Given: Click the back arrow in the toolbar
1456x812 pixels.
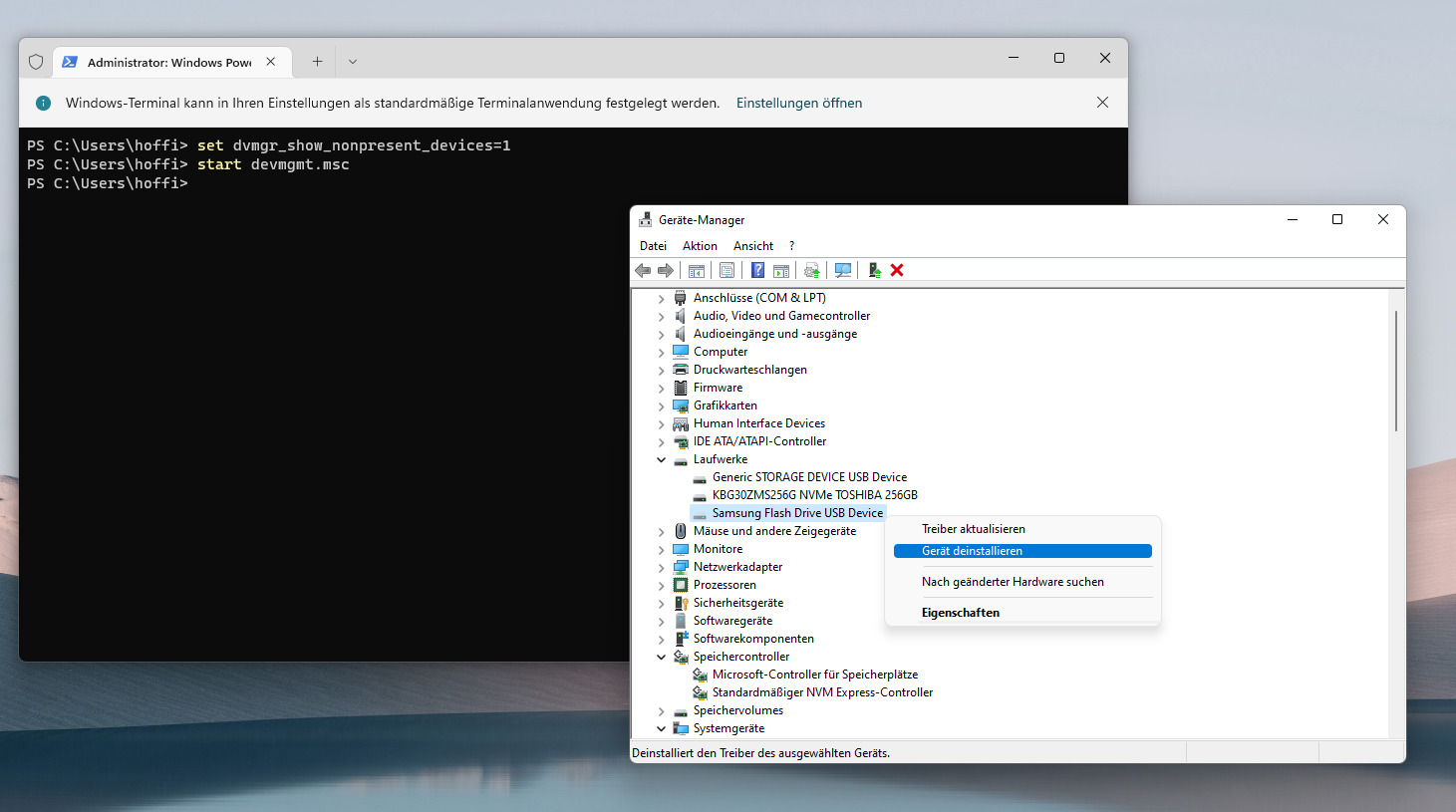Looking at the screenshot, I should tap(643, 270).
